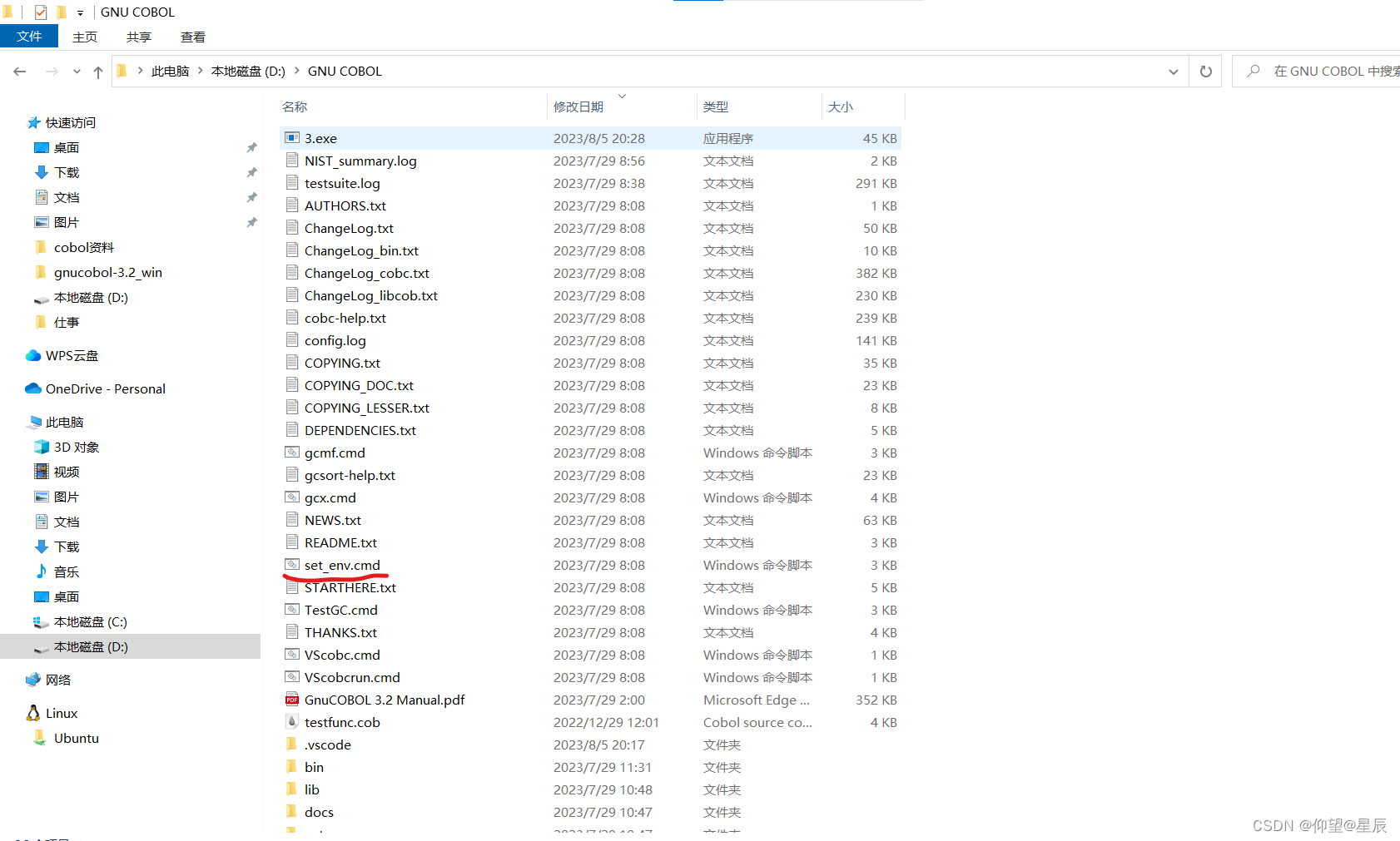Unpin 图片 from Quick Access
This screenshot has width=1400, height=841.
coord(252,222)
